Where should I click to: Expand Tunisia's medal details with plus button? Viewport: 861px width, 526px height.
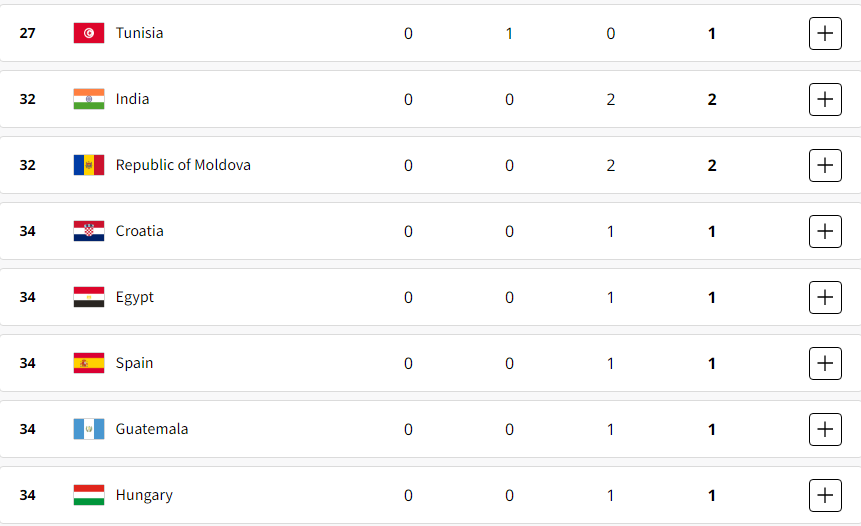825,33
